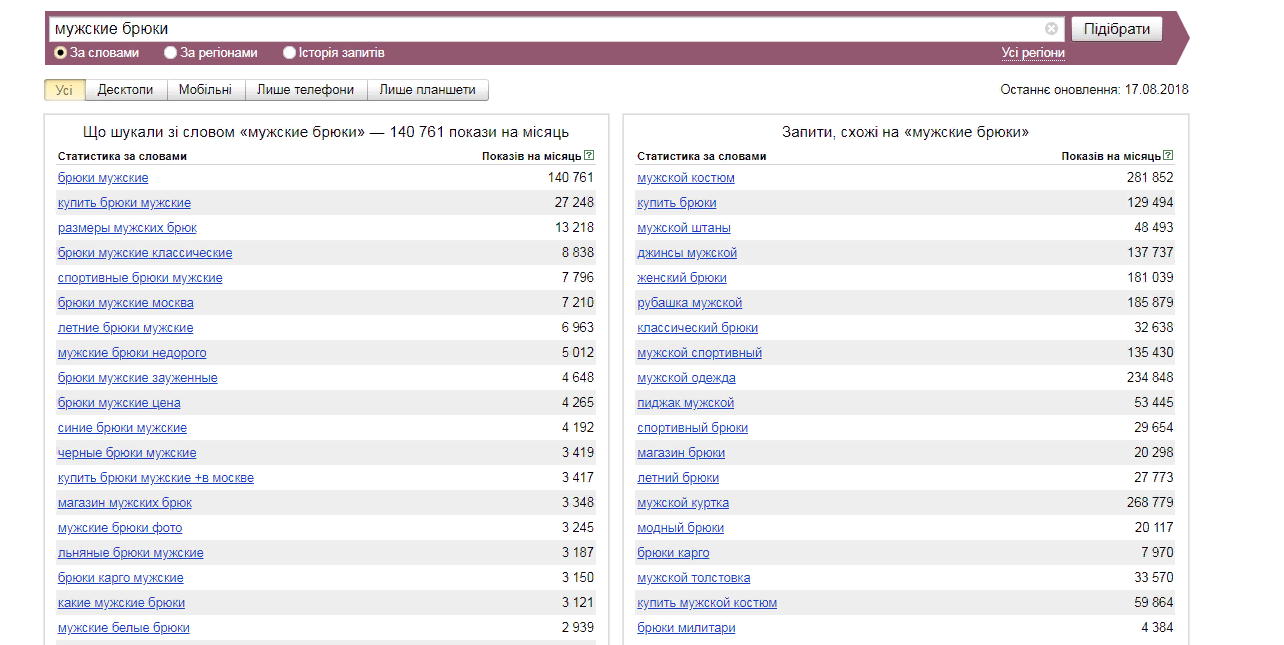Open the similar query 'брюки милитари'
Viewport: 1284px width, 645px height.
(686, 628)
